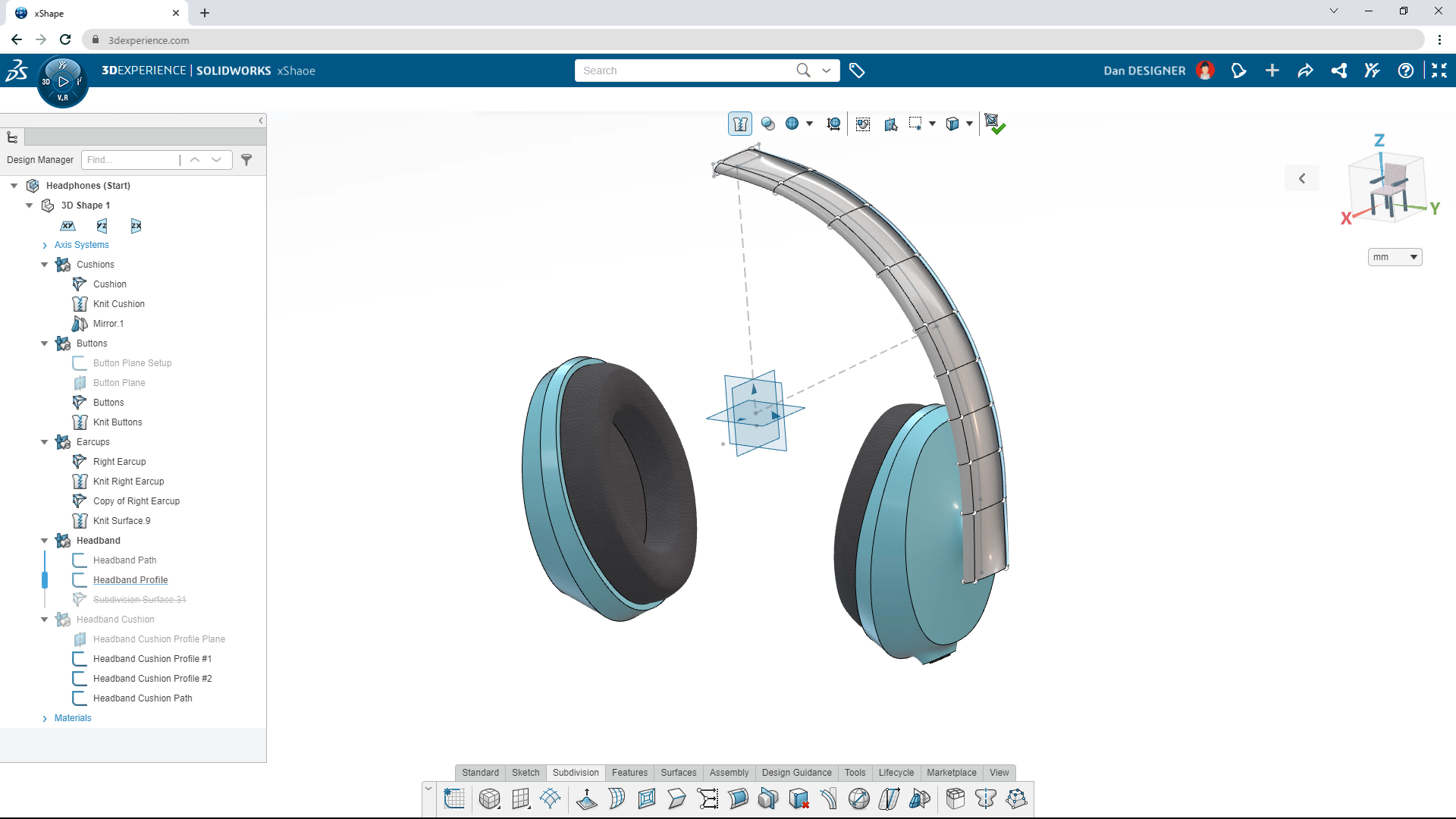Screen dimensions: 1456x819
Task: Select the Box primitive tool on Subdivision toolbar
Action: [x=489, y=799]
